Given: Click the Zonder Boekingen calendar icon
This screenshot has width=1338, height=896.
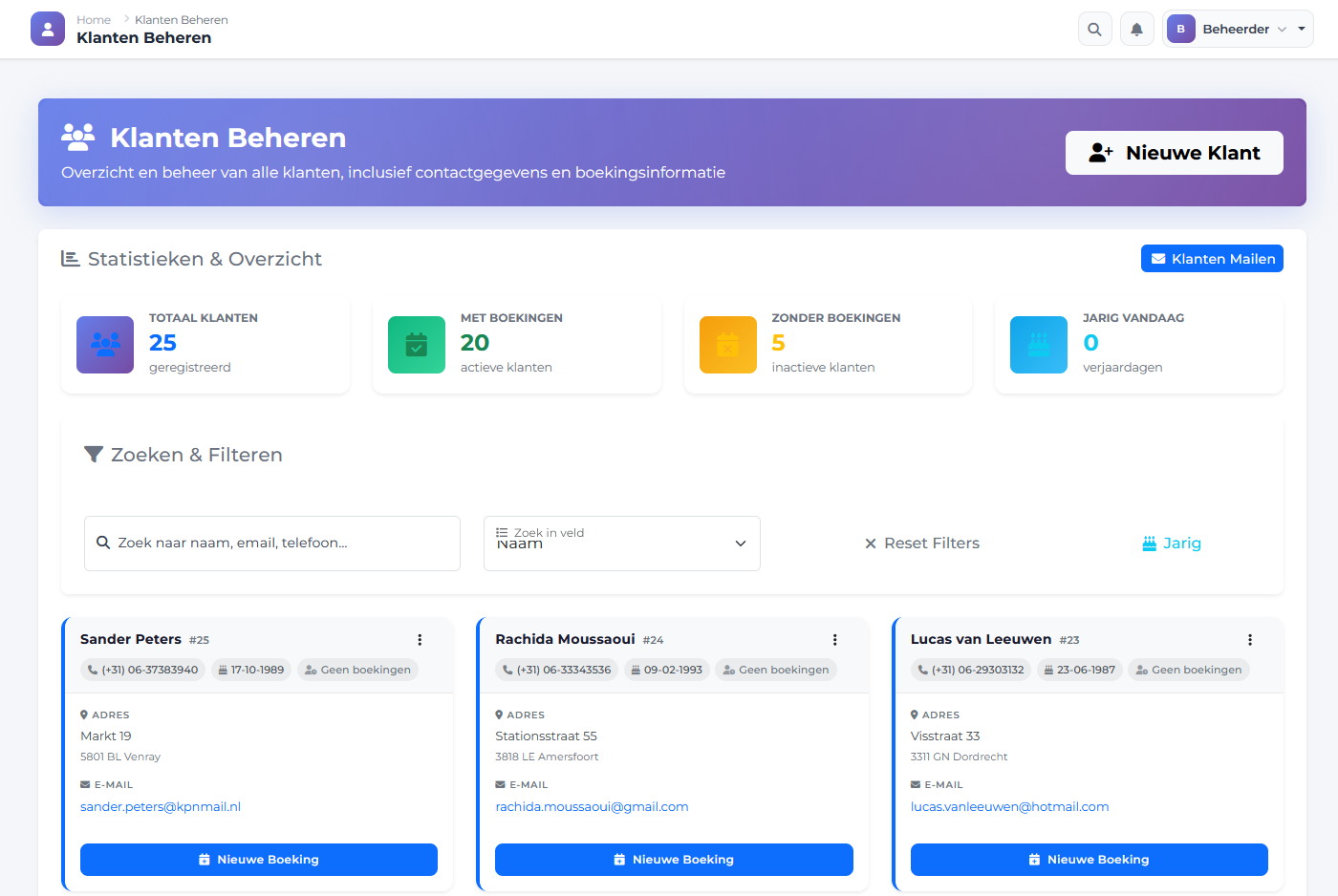Looking at the screenshot, I should [728, 345].
